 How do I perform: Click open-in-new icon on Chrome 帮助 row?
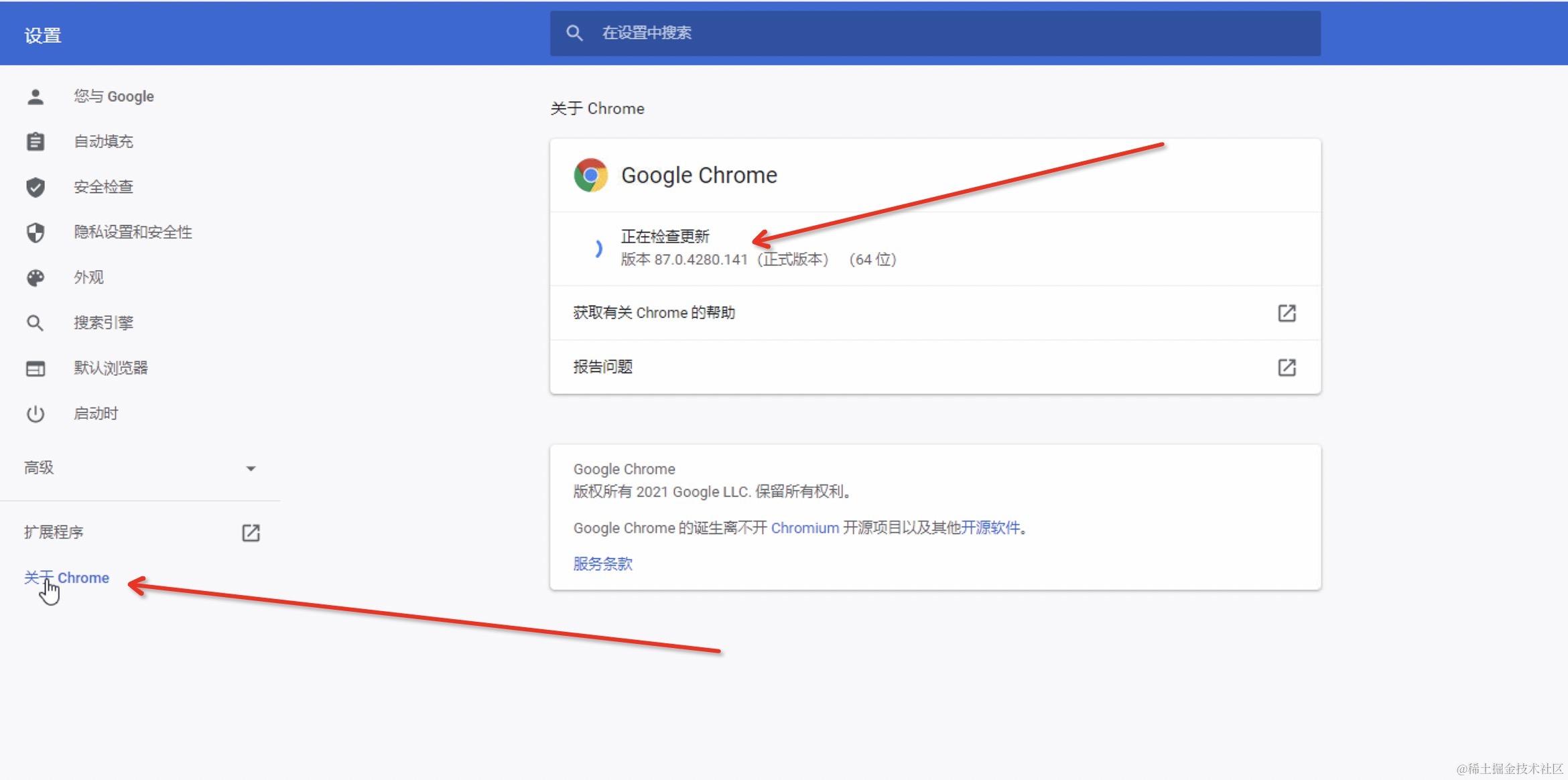tap(1287, 313)
